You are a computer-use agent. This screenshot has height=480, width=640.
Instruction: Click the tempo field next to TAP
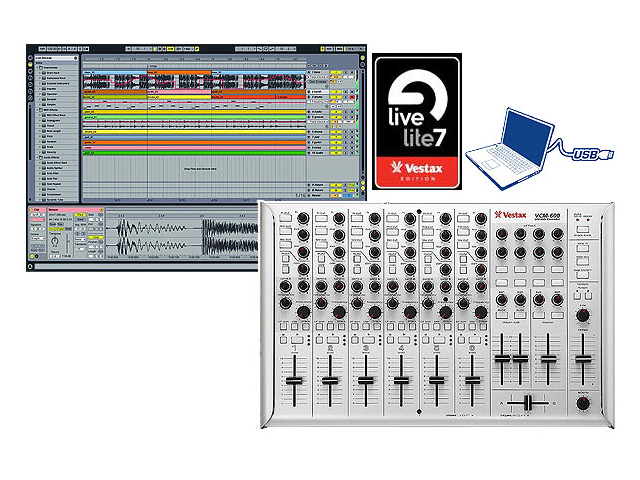pos(52,49)
